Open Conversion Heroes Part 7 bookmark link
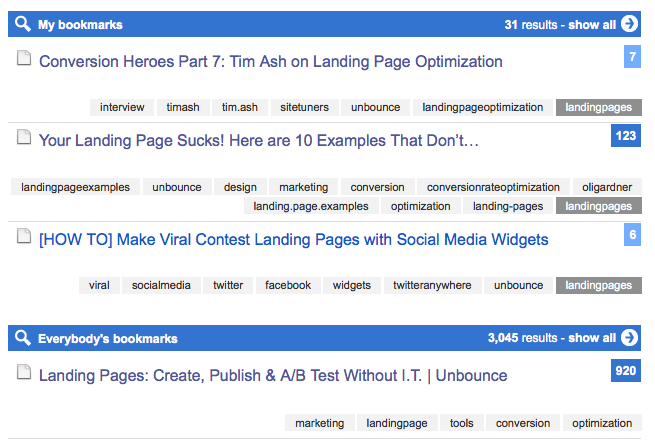Viewport: 655px width, 440px height. click(270, 62)
